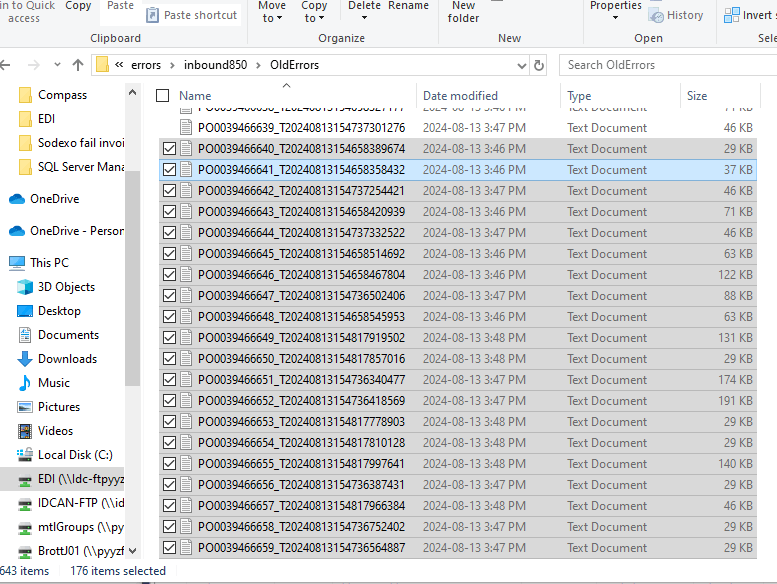Viewport: 777px width, 584px height.
Task: Sort by Size column header
Action: [697, 96]
